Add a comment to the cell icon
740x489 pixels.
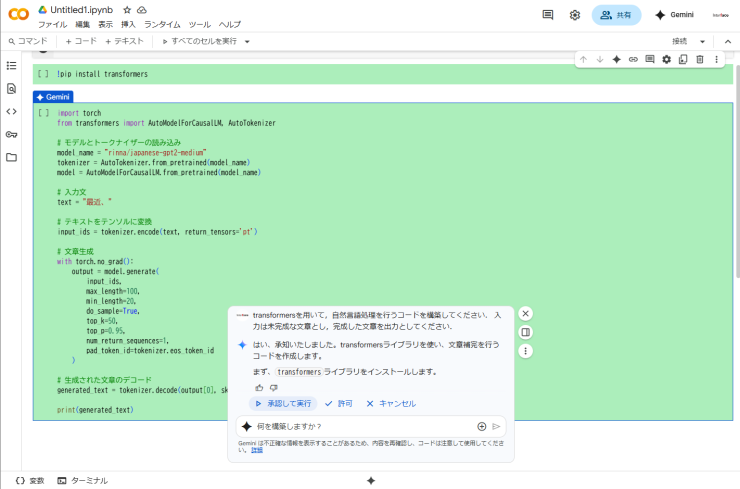[650, 59]
